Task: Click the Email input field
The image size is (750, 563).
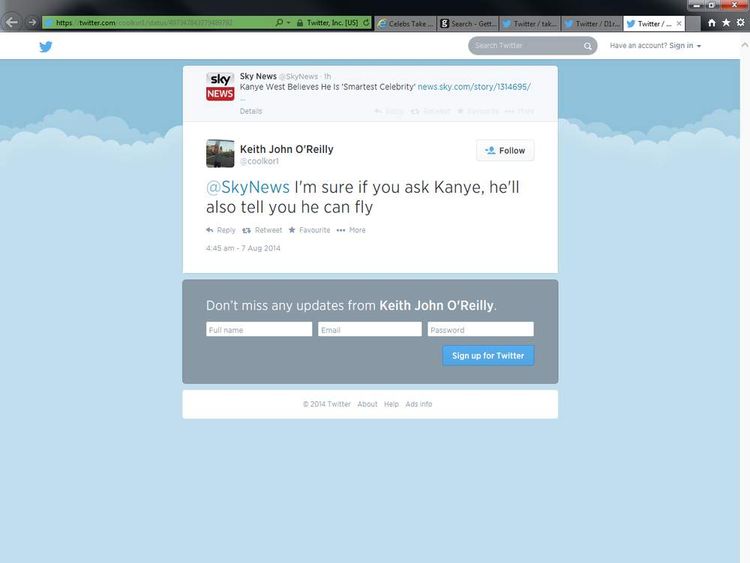Action: click(x=370, y=329)
